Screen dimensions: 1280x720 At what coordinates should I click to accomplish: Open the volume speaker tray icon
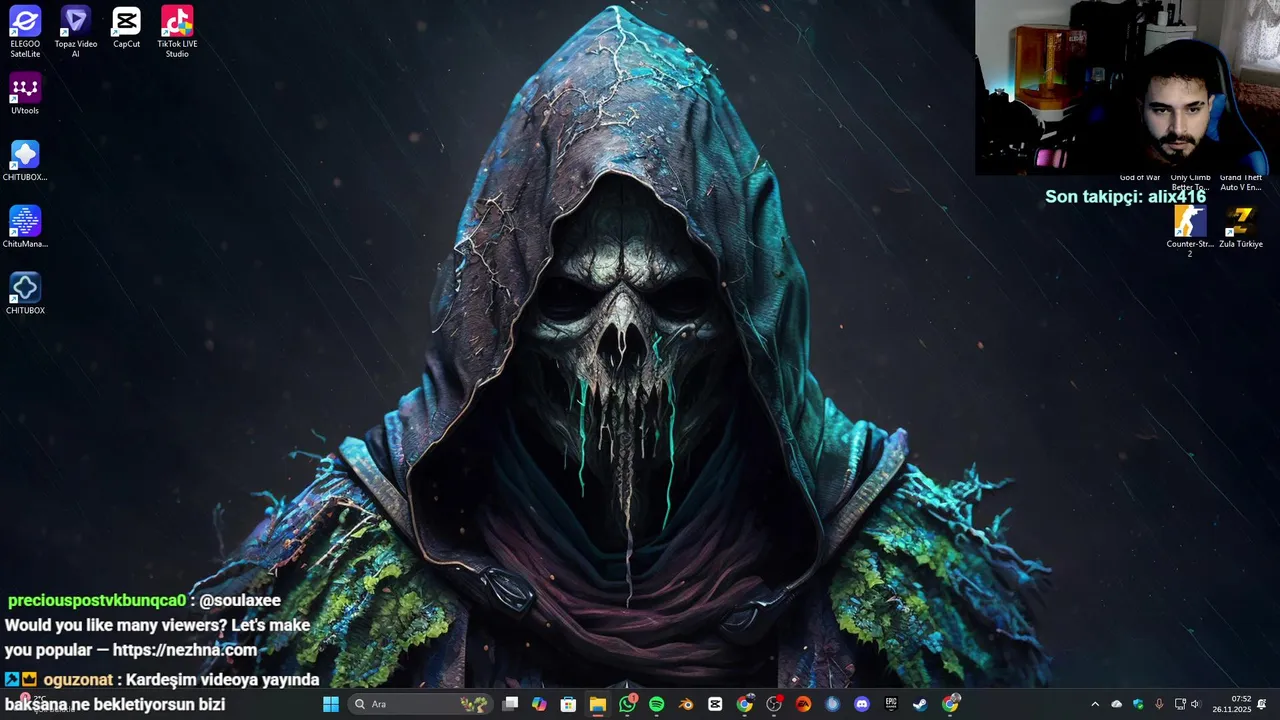coord(1195,704)
